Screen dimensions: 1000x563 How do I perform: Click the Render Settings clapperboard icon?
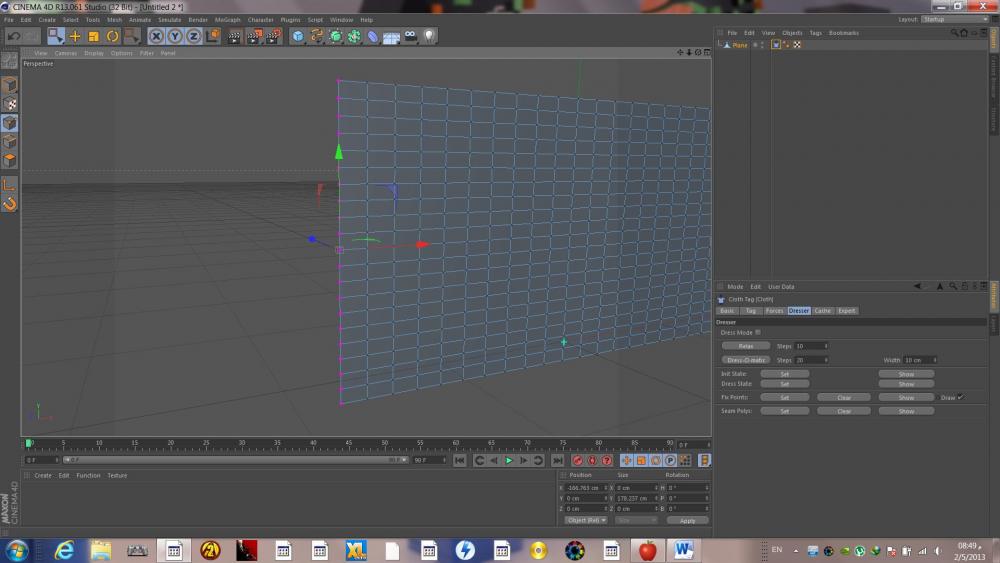[272, 36]
